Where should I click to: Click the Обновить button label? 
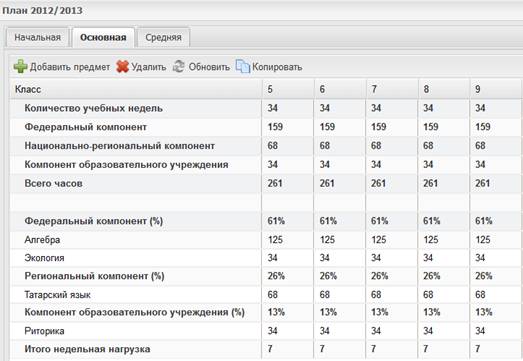click(209, 67)
